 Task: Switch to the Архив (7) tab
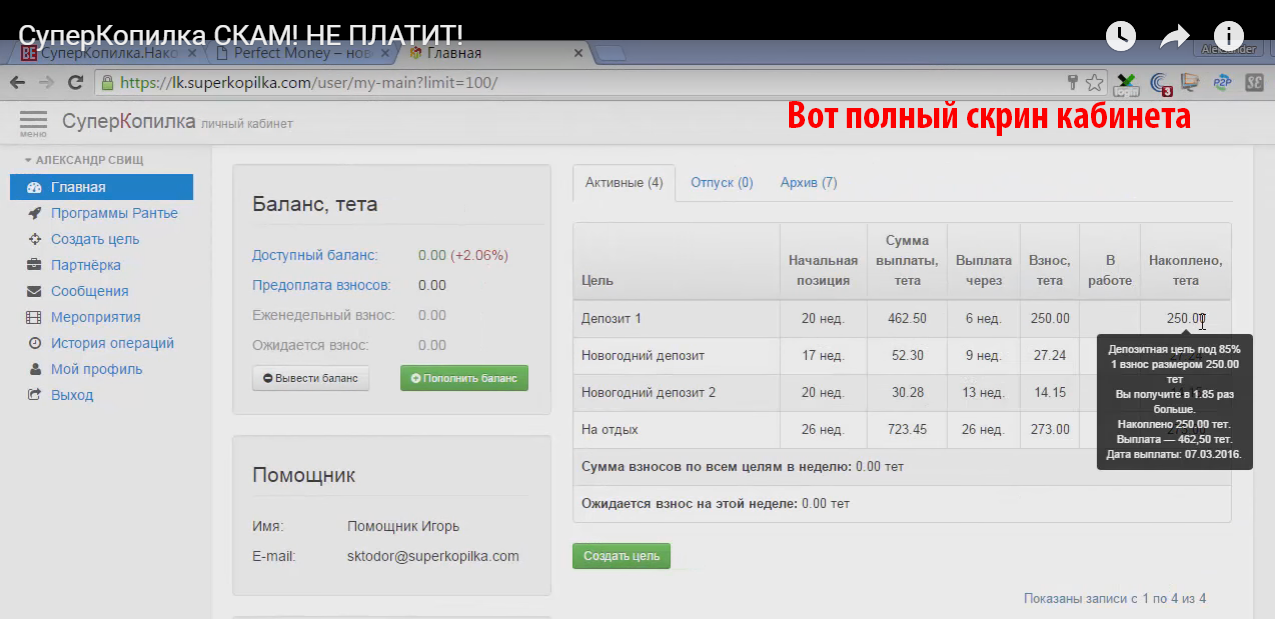[x=808, y=183]
